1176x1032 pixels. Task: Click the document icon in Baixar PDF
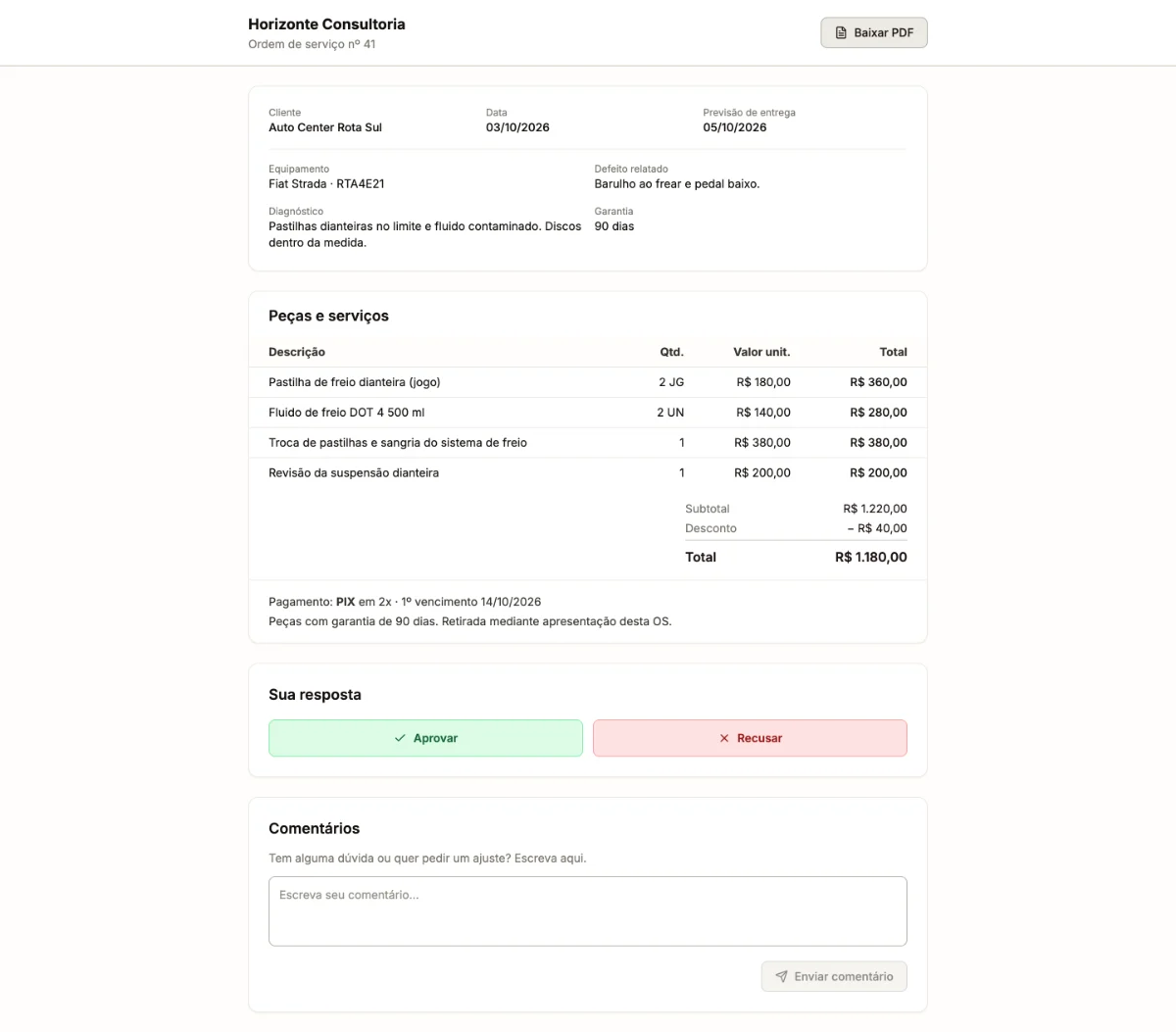tap(841, 32)
